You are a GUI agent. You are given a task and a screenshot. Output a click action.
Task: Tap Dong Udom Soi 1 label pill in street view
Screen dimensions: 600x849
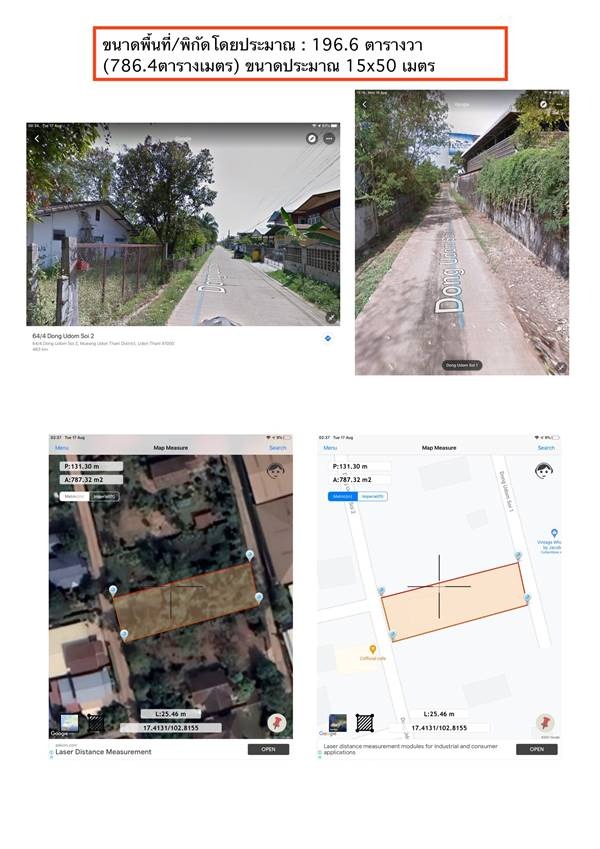click(x=462, y=365)
